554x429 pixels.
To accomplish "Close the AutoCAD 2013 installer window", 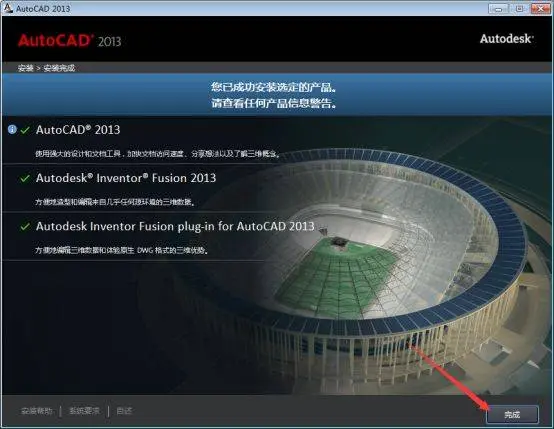I will pos(540,8).
